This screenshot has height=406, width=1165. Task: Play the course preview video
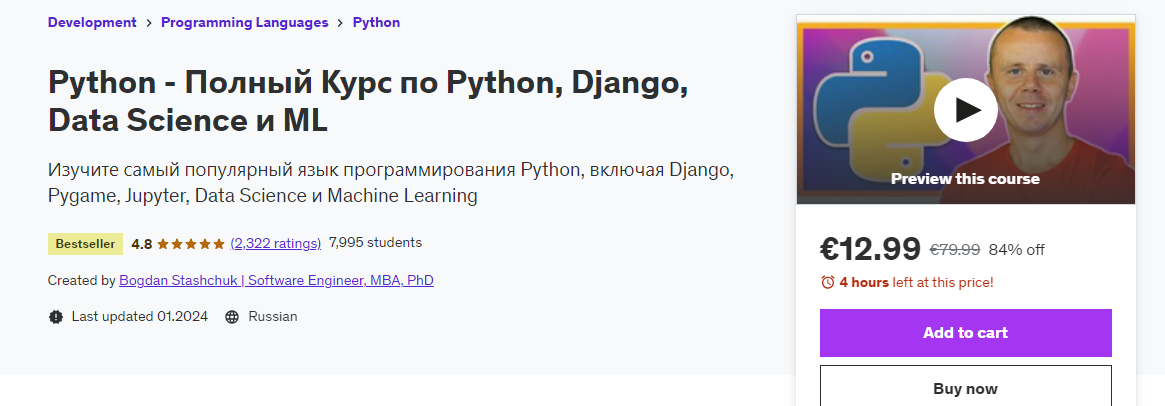[965, 109]
